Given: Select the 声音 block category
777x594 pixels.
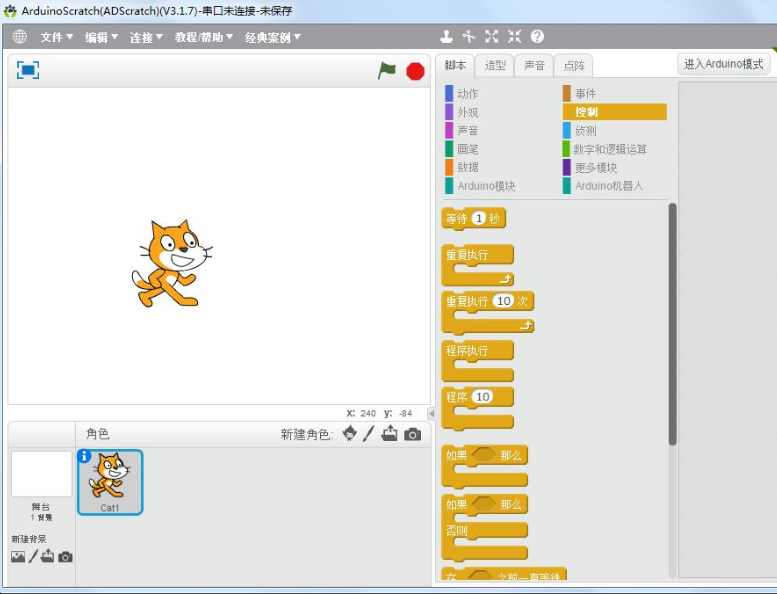Looking at the screenshot, I should click(x=462, y=130).
